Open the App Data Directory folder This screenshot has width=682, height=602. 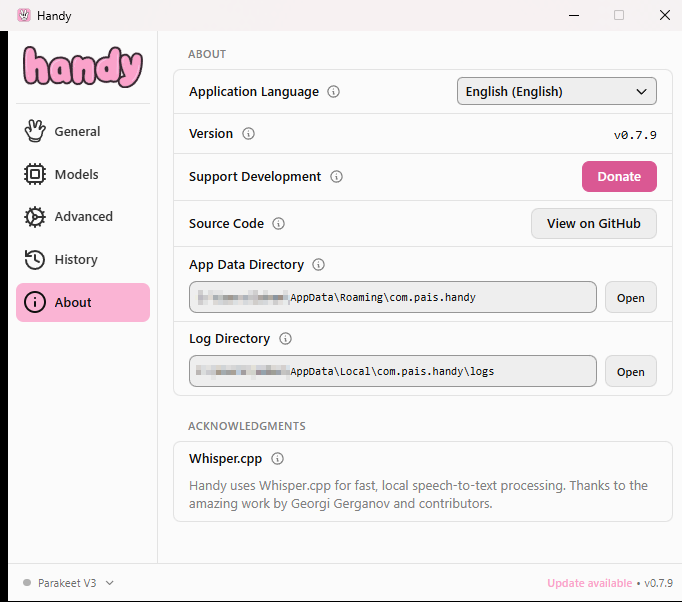(630, 298)
